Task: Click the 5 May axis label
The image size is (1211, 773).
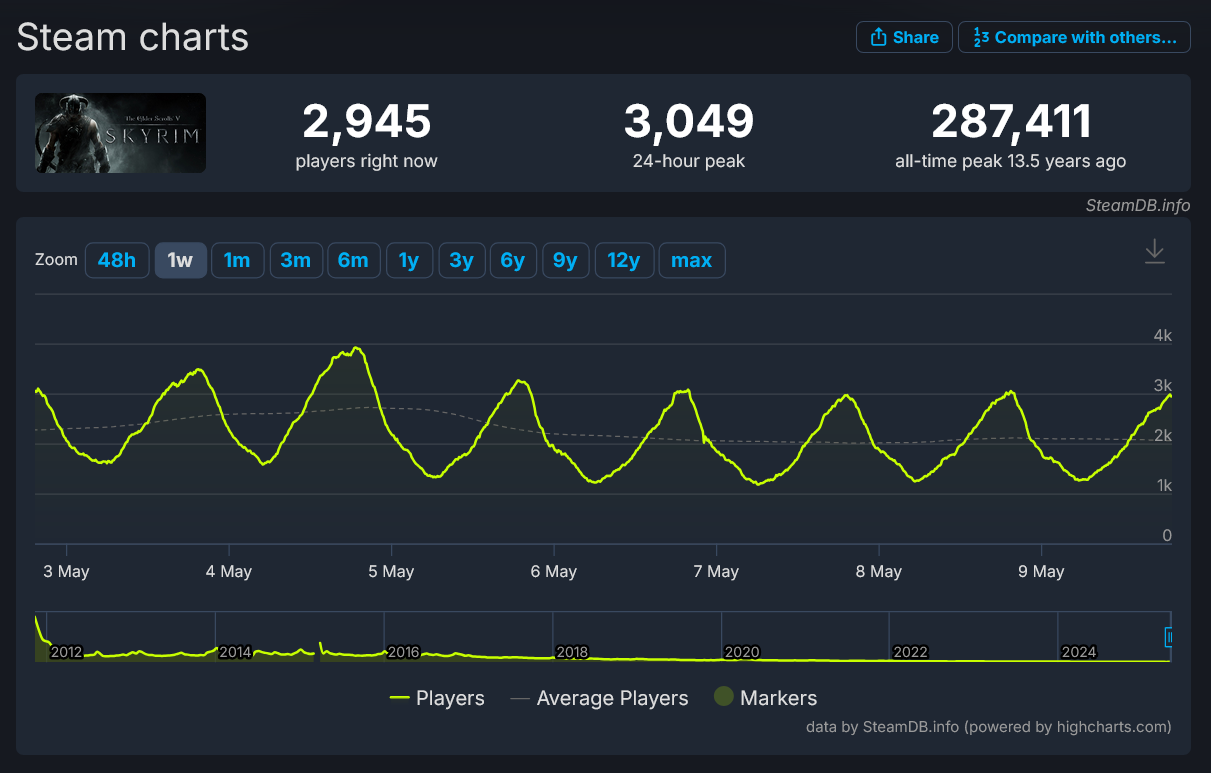Action: click(x=391, y=572)
